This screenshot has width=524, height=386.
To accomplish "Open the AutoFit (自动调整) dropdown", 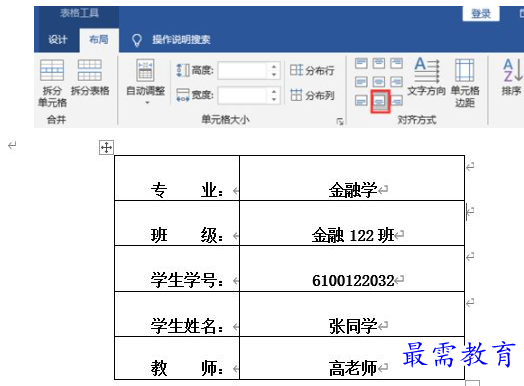I will (145, 82).
